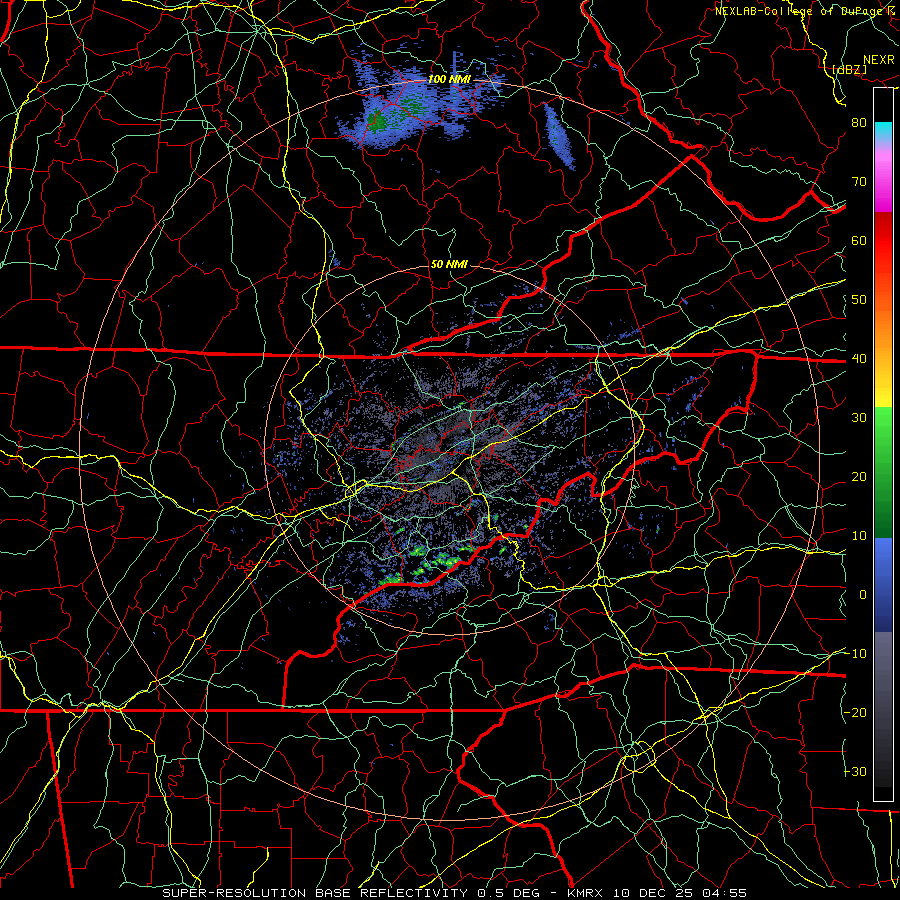Click the 10 DEC 25 date in the caption
900x900 pixels.
pos(656,893)
